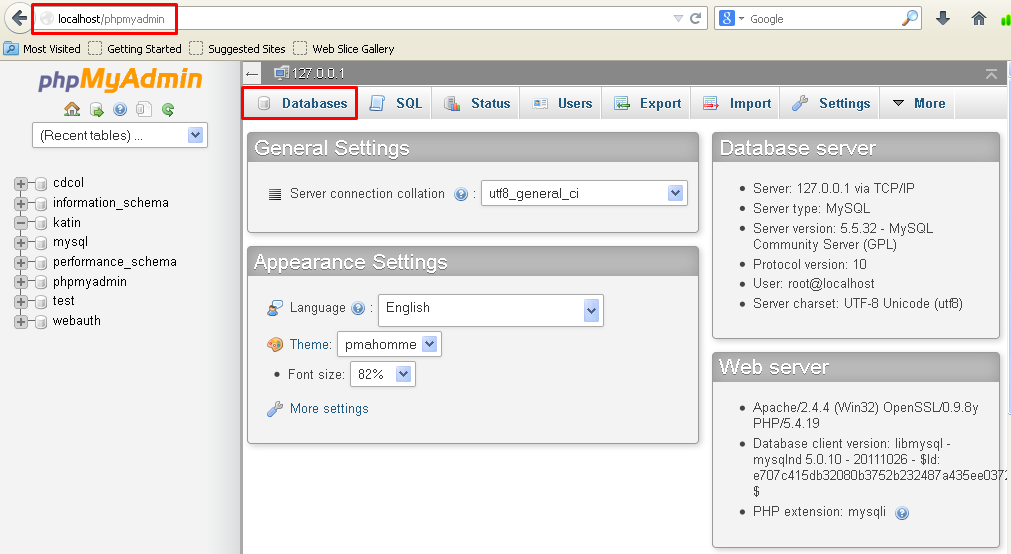Image resolution: width=1011 pixels, height=554 pixels.
Task: Click the phpMyAdmin Home icon
Action: [72, 110]
